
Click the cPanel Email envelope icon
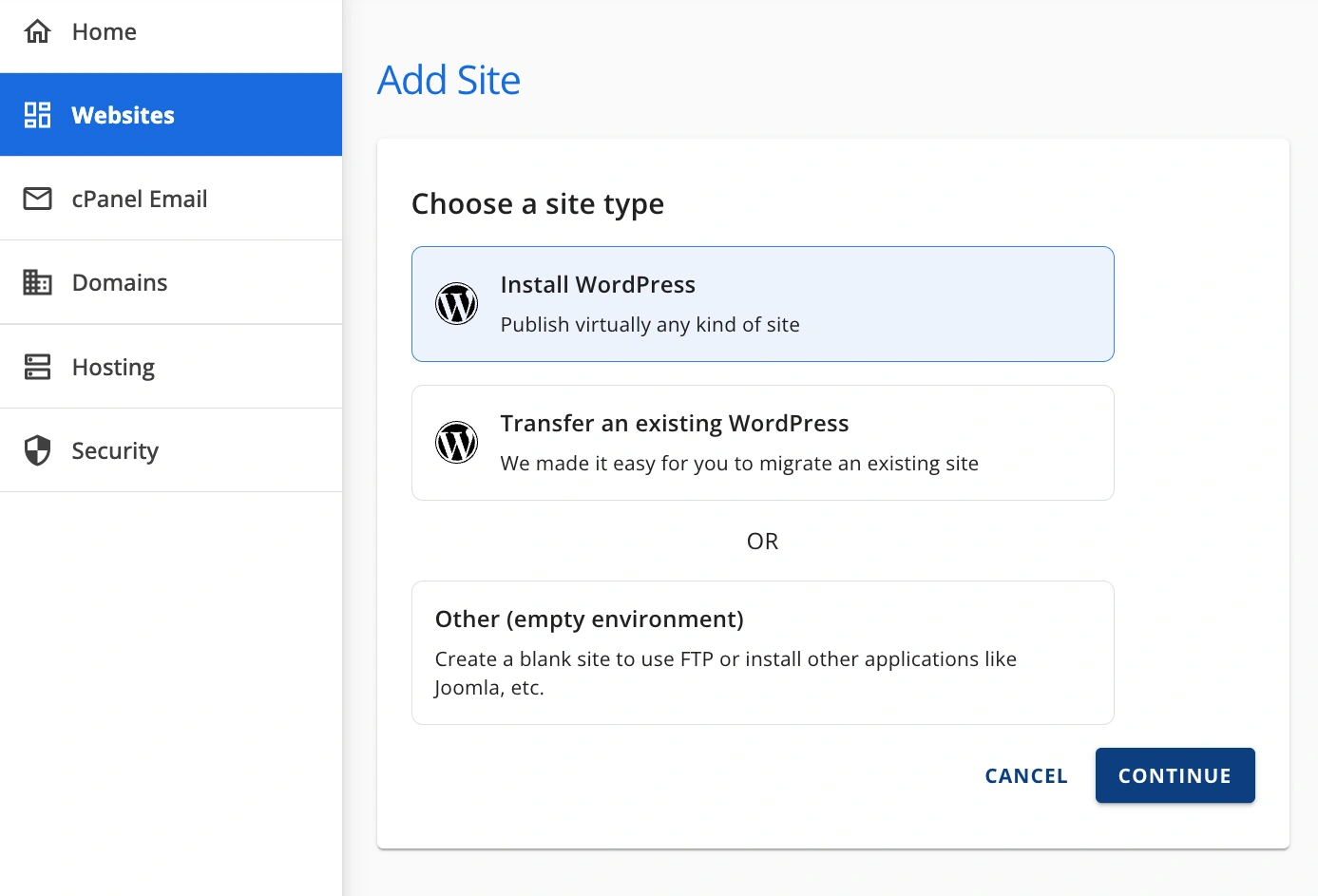37,199
